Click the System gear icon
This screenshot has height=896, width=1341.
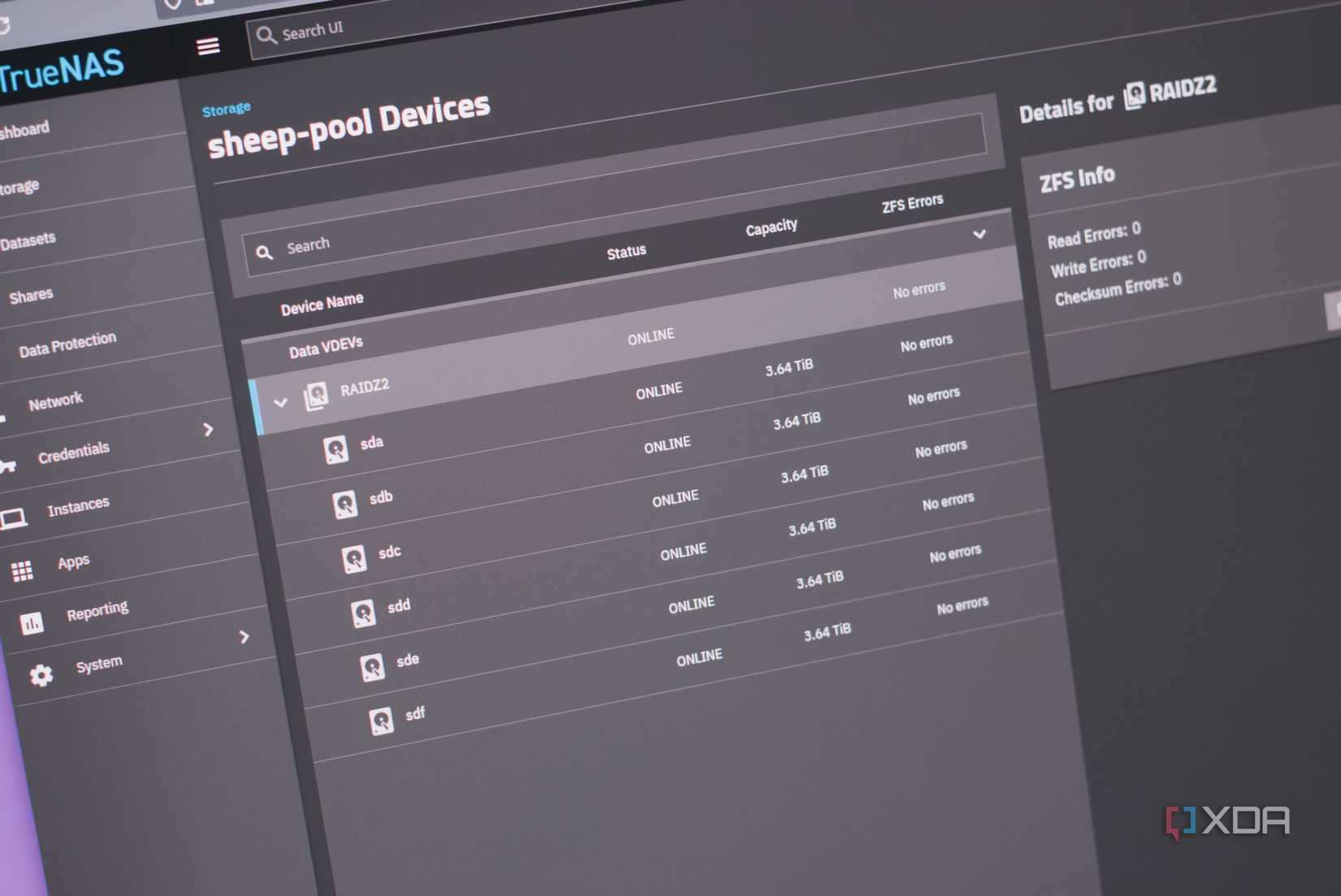click(x=41, y=676)
